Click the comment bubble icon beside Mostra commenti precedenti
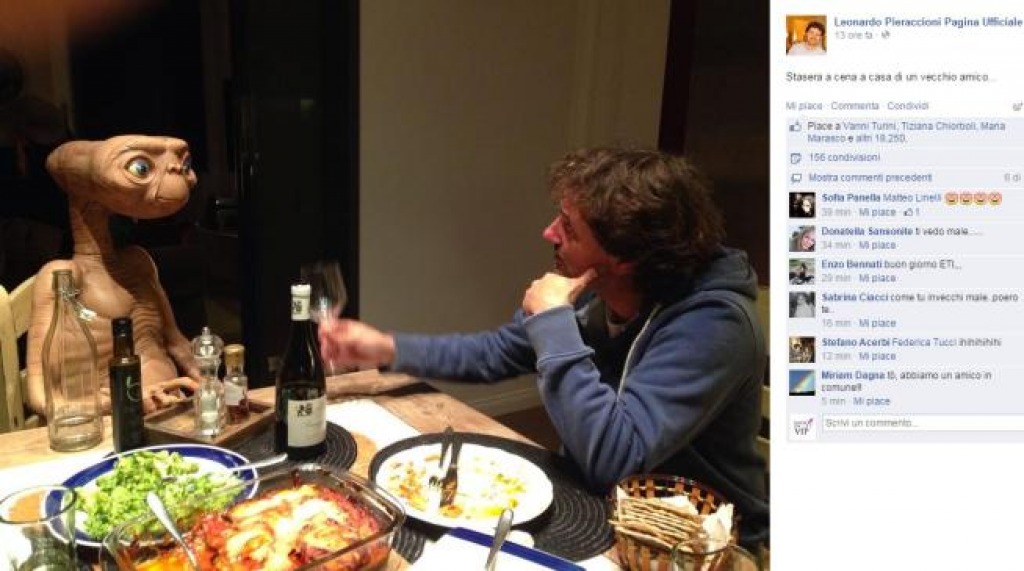The width and height of the screenshot is (1024, 571). pyautogui.click(x=795, y=178)
